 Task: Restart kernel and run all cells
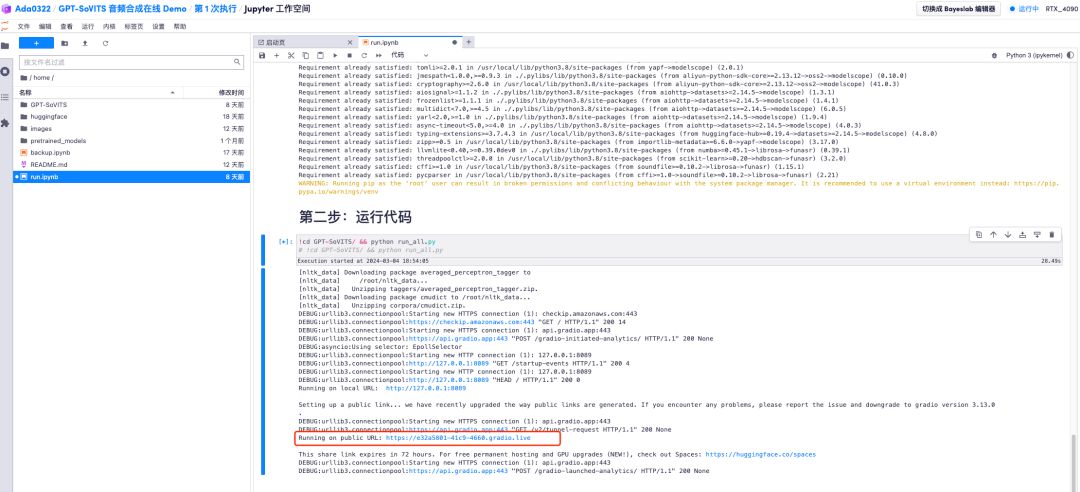tap(378, 55)
